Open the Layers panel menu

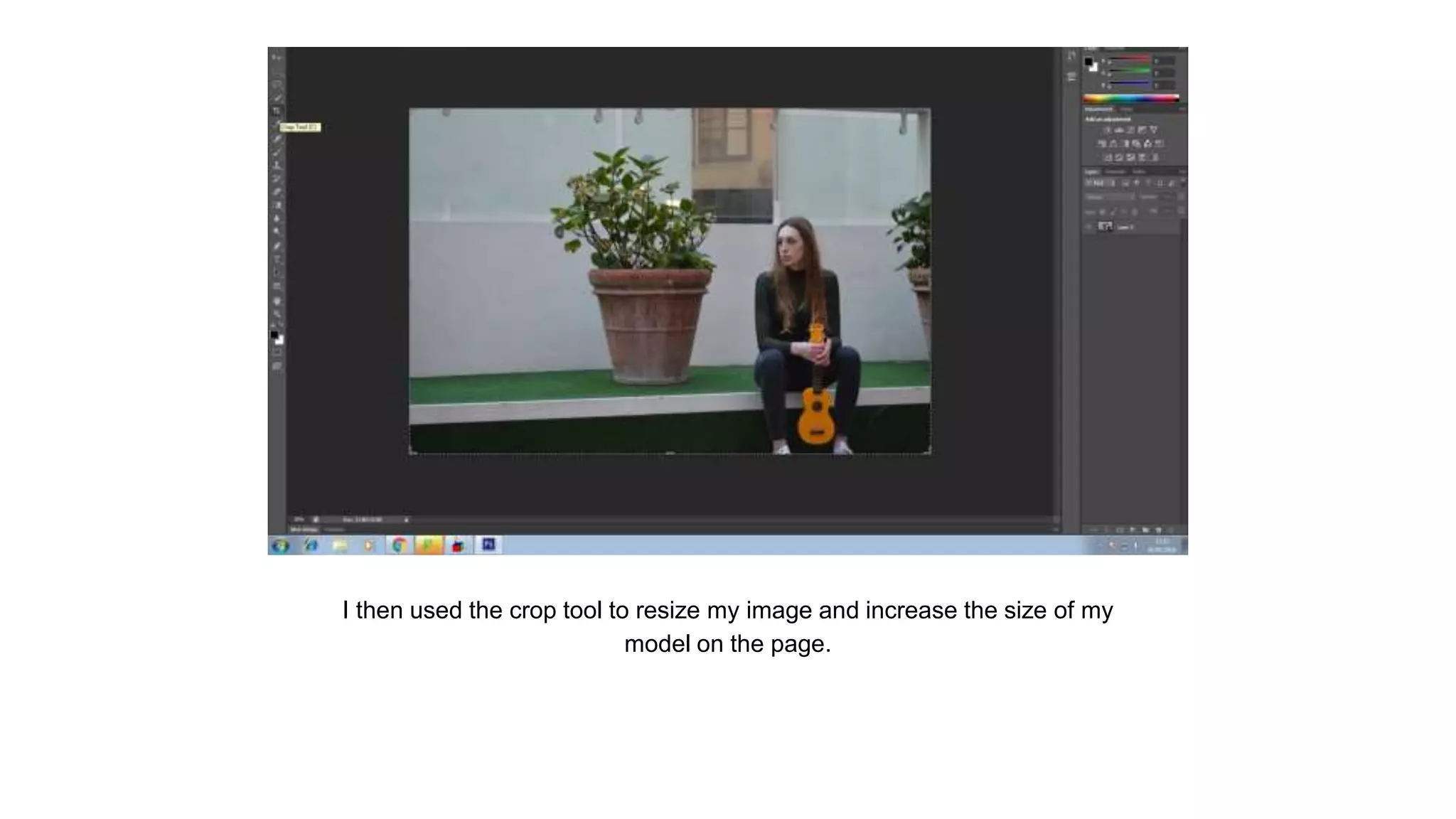pyautogui.click(x=1182, y=171)
